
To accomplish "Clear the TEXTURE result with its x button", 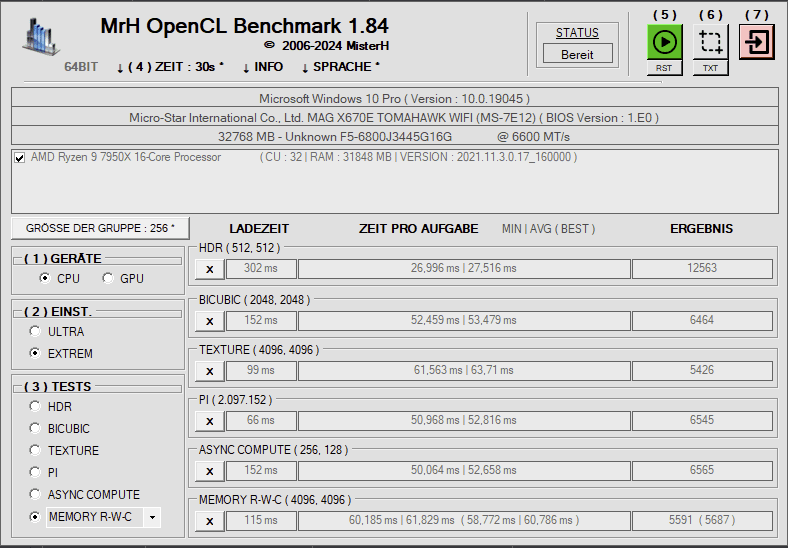I will (x=210, y=372).
